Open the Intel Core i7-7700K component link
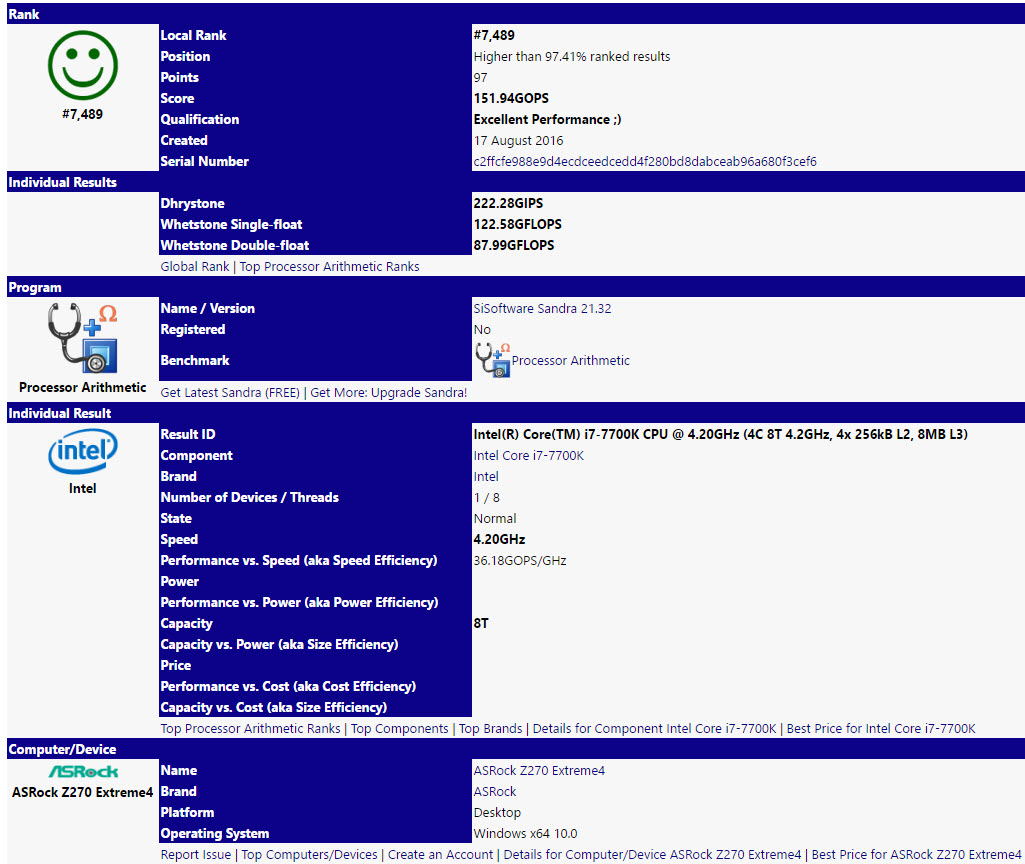1025x864 pixels. click(528, 456)
